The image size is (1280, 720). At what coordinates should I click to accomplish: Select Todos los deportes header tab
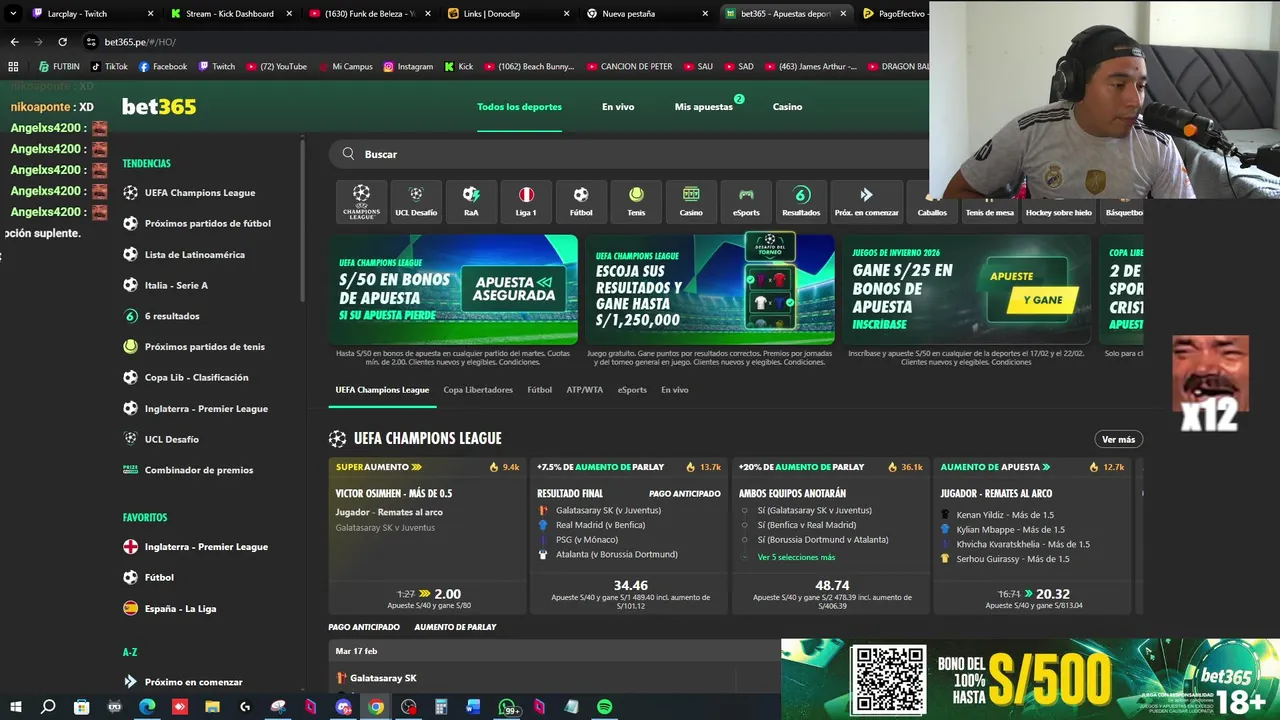point(519,107)
